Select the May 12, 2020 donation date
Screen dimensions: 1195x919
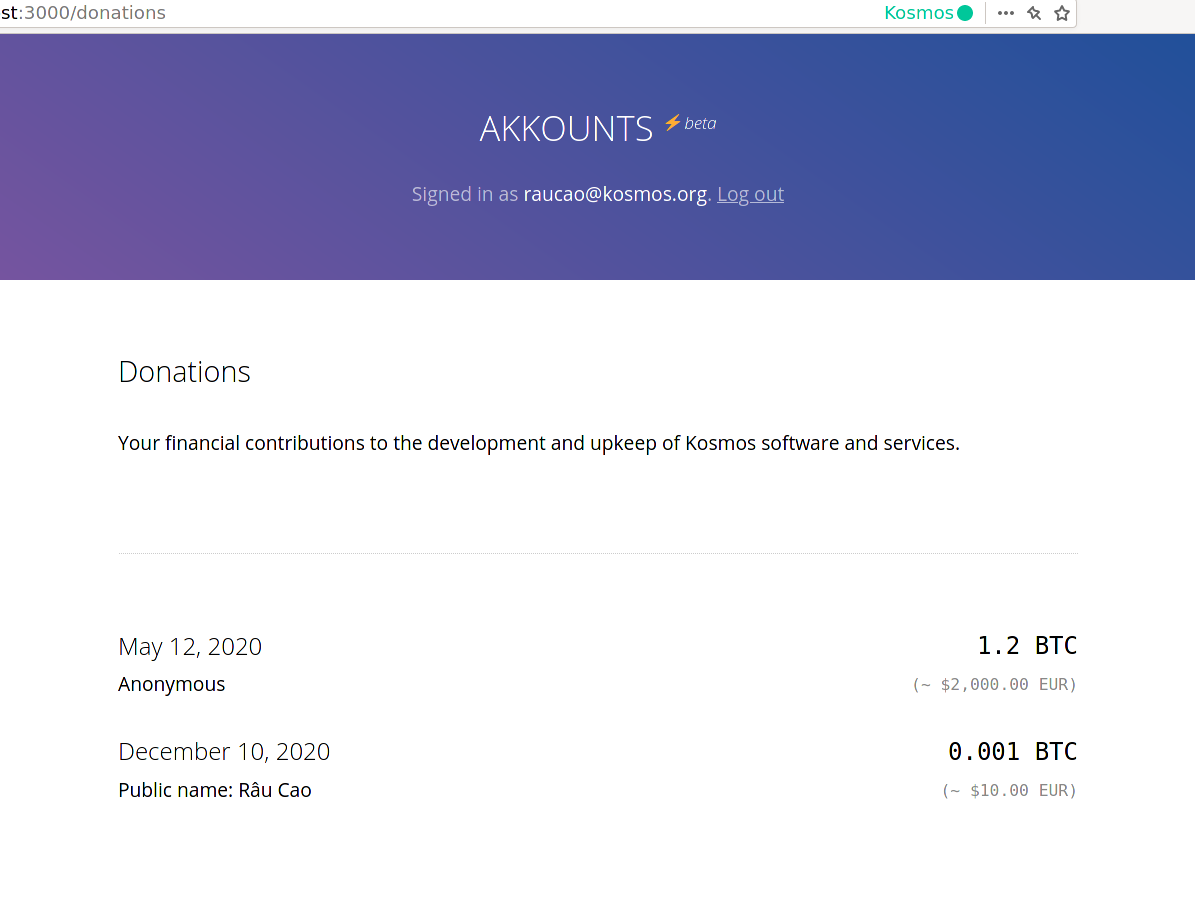190,647
